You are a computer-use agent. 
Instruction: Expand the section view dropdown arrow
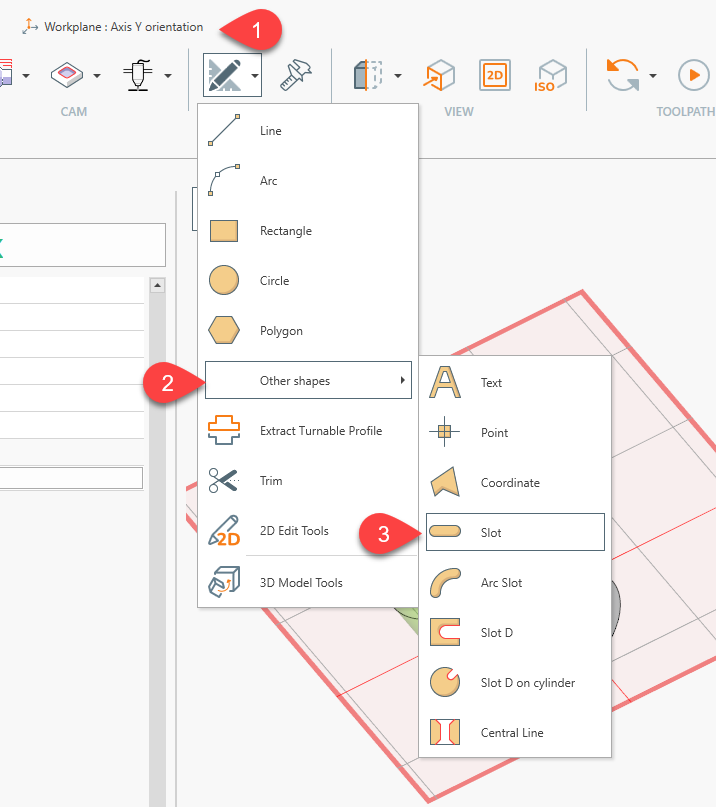(398, 75)
